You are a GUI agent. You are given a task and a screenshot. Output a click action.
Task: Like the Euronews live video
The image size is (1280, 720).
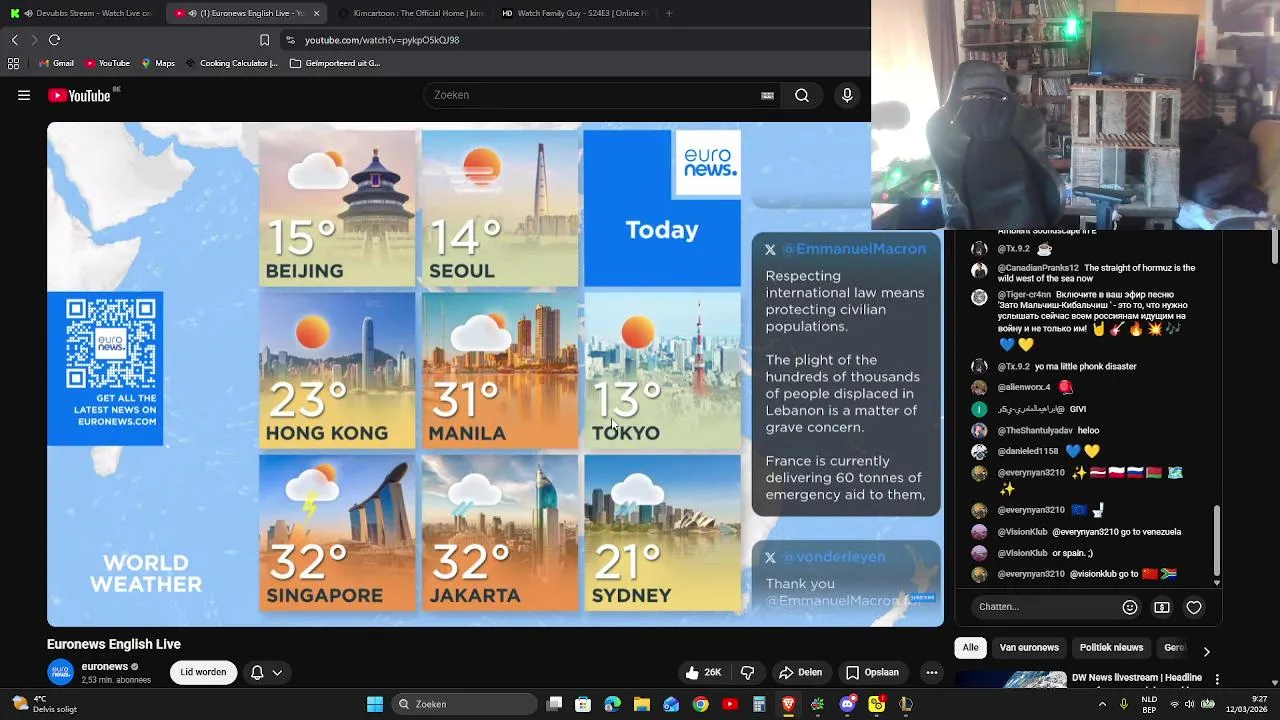703,673
